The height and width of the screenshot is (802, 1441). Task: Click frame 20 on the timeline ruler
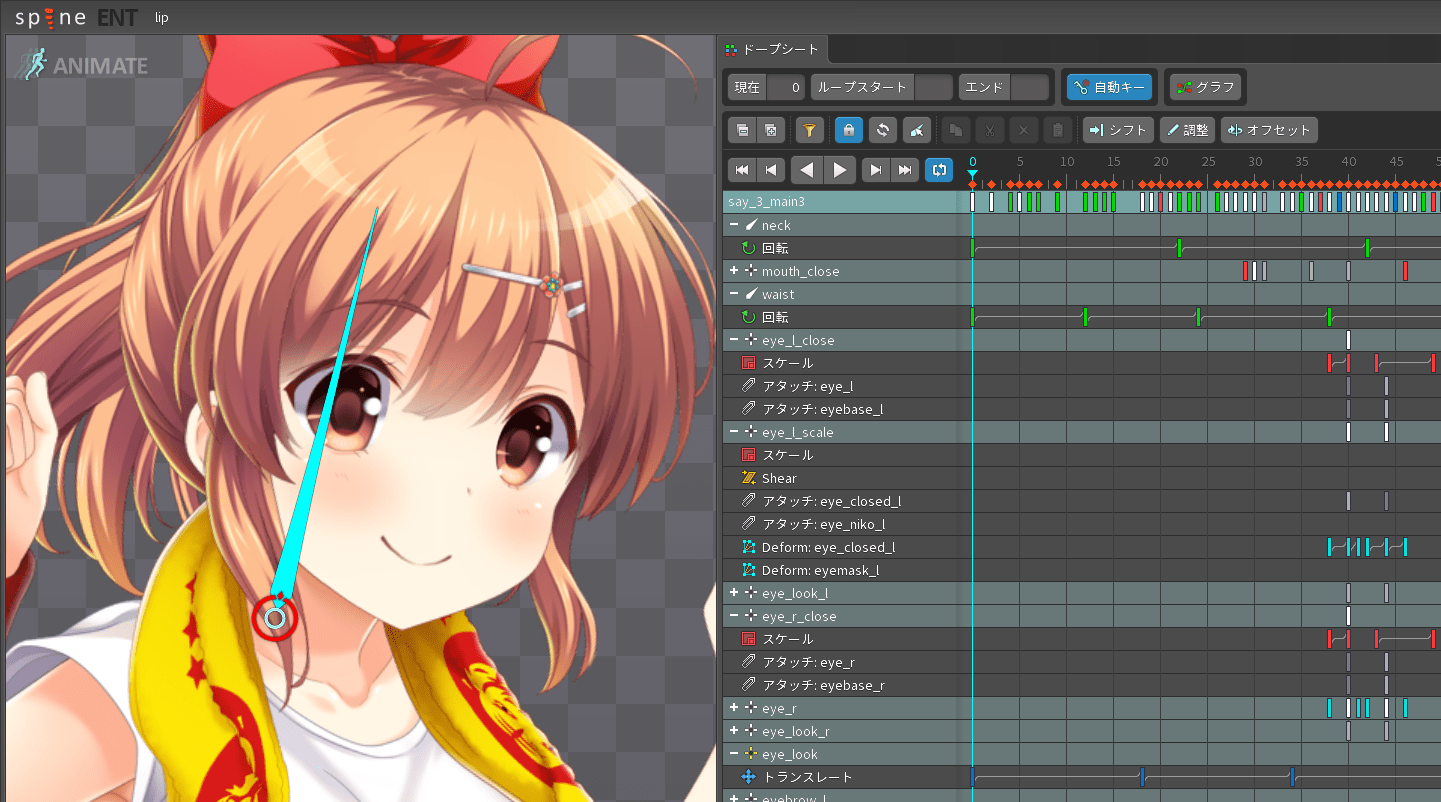coord(1161,162)
